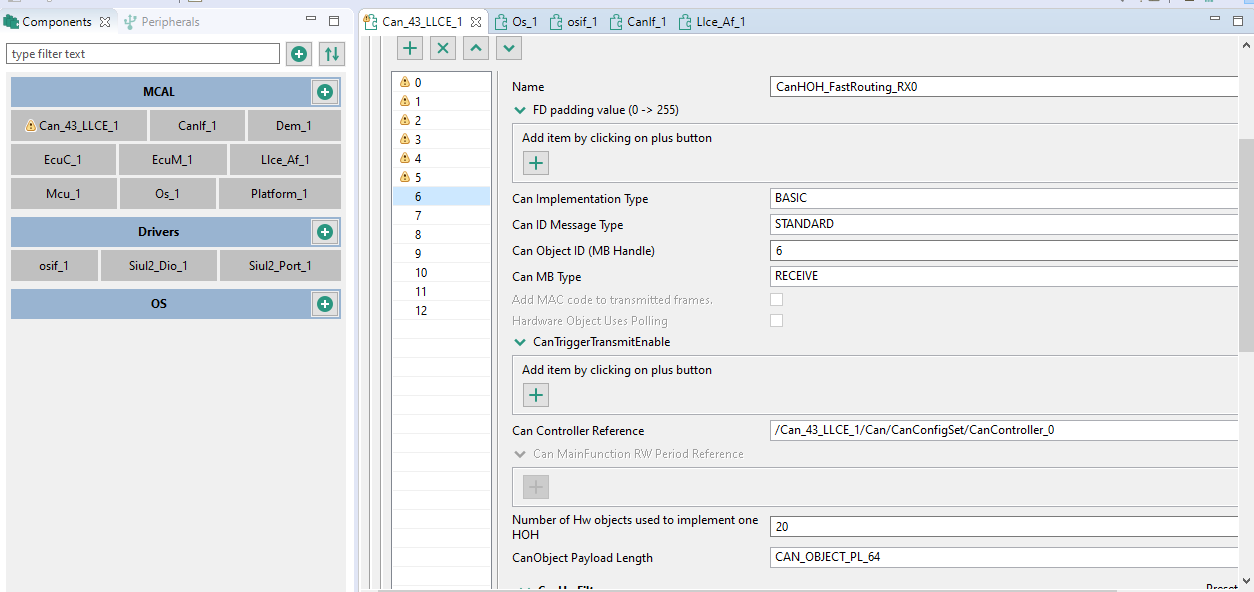Click the filter text field
Viewport: 1254px width, 592px height.
tap(143, 54)
